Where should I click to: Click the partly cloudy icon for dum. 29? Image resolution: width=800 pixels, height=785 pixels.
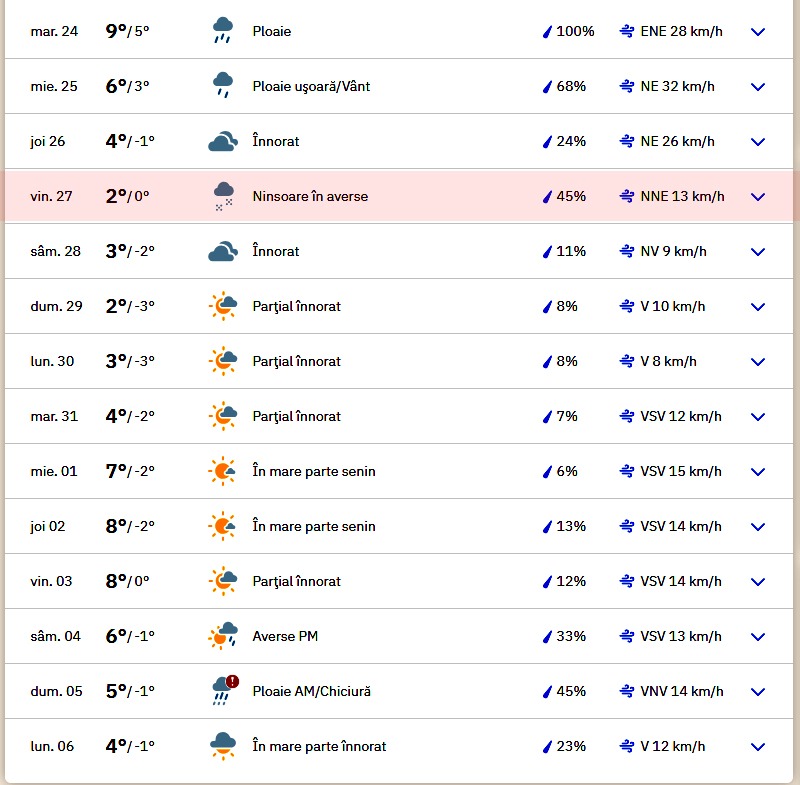pos(223,306)
